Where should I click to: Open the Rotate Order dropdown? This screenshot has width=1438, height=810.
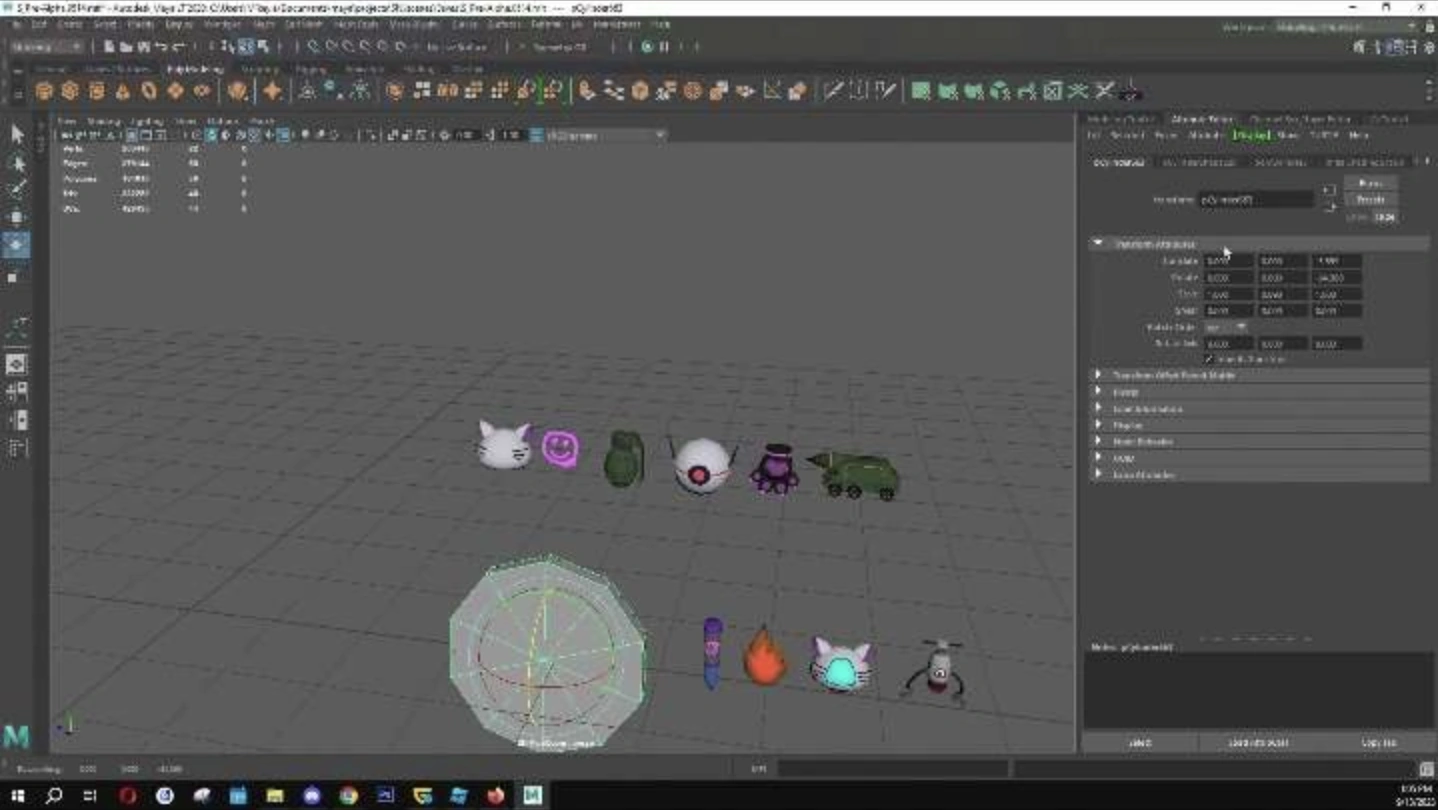point(1226,327)
